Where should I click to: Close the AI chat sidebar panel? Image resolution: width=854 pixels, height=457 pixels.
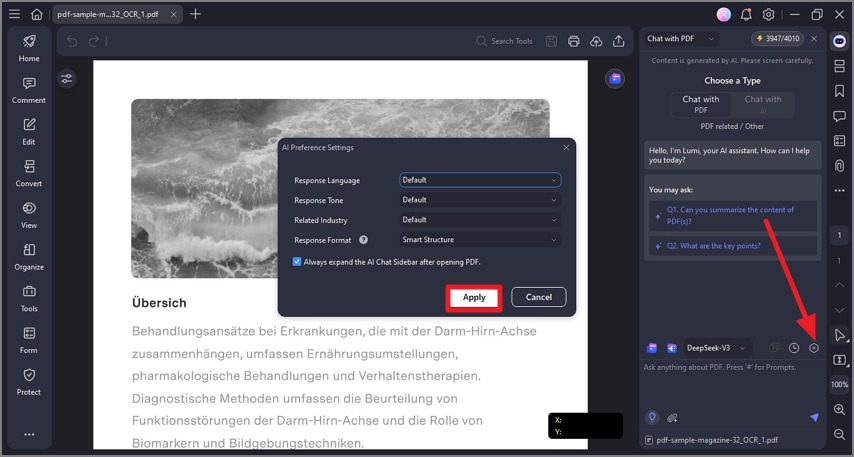pyautogui.click(x=814, y=39)
